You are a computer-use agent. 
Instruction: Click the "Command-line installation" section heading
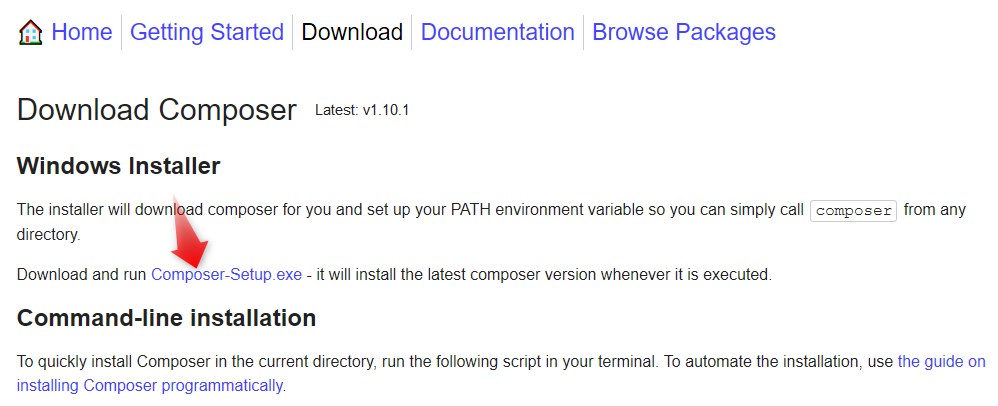tap(166, 318)
